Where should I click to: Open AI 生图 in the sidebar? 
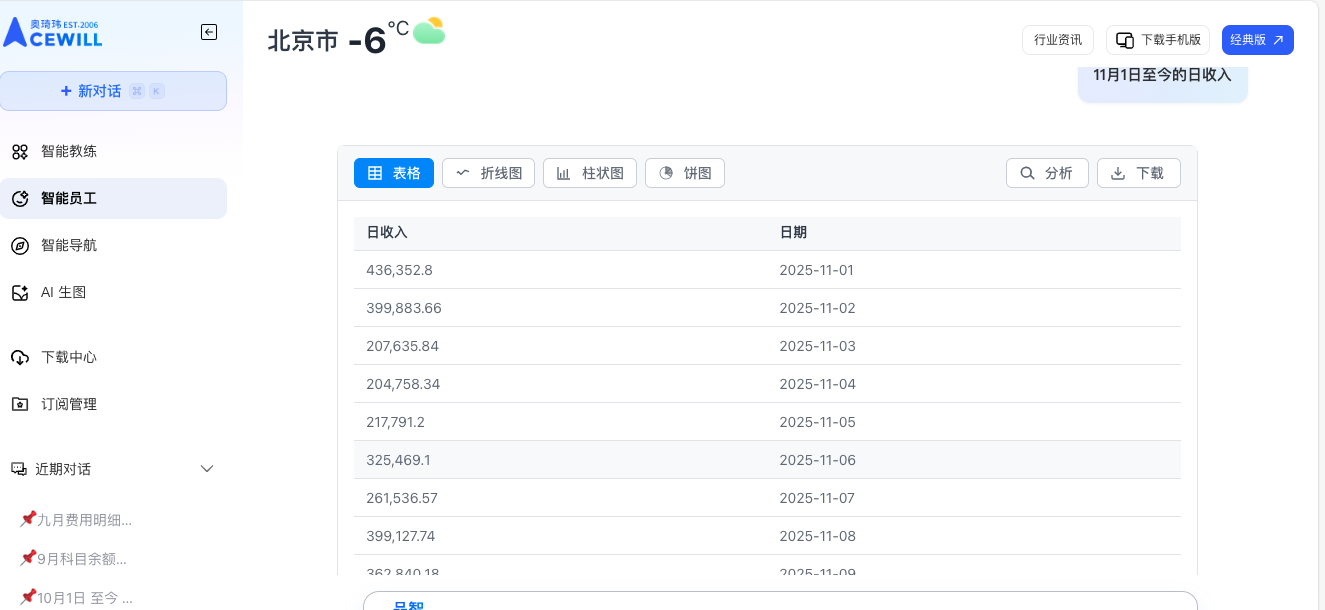pyautogui.click(x=63, y=293)
